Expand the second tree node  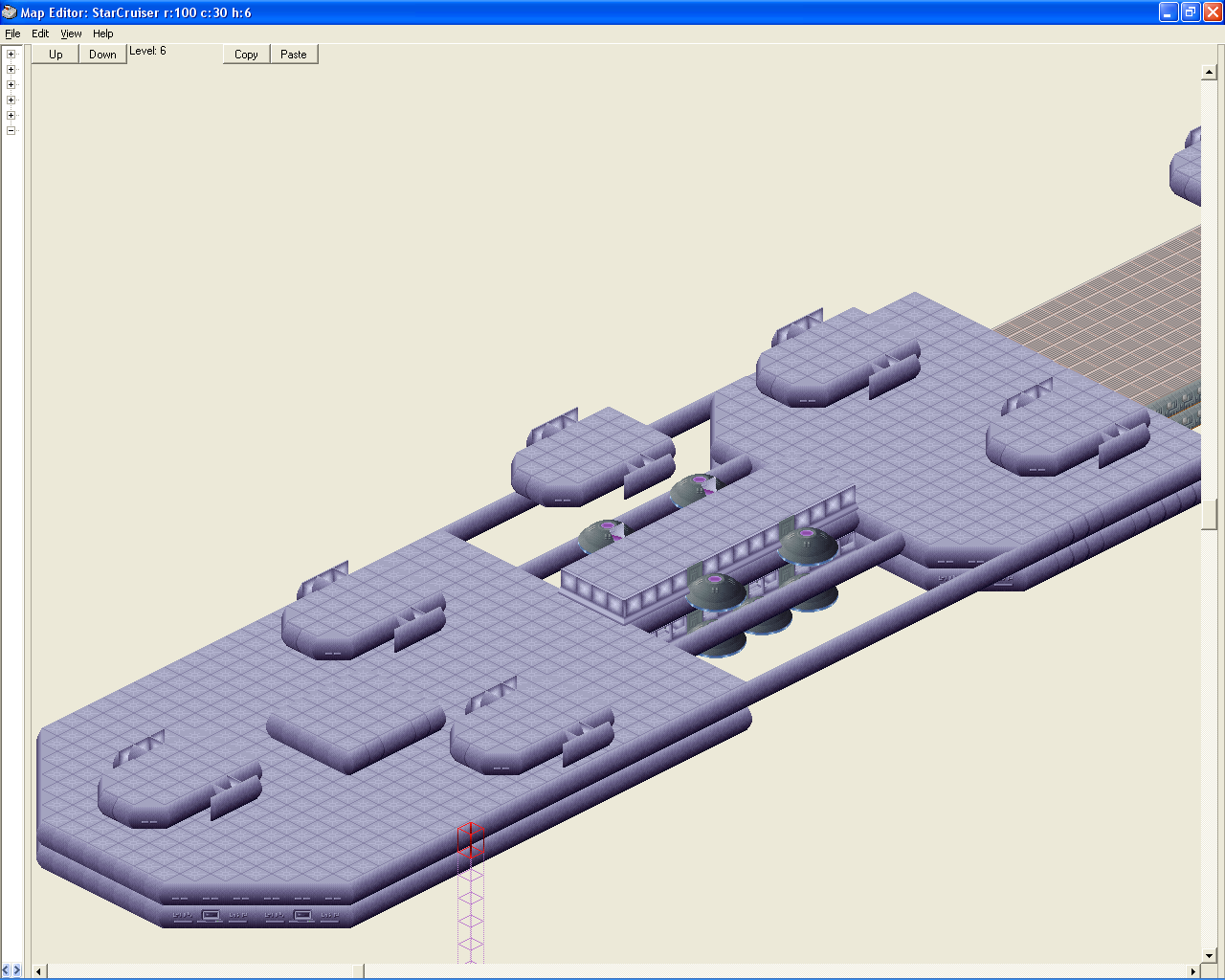tap(11, 69)
